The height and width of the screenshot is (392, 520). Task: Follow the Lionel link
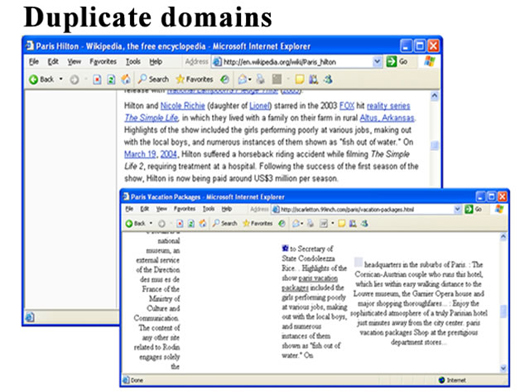(x=259, y=106)
